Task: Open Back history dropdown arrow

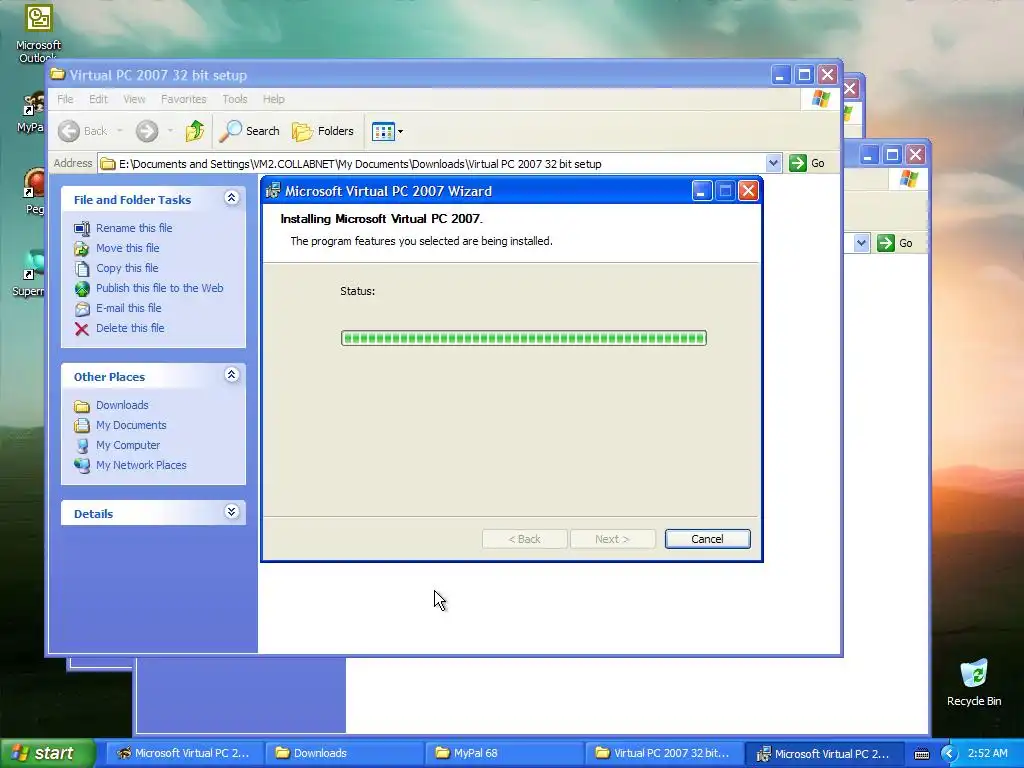Action: coord(120,131)
